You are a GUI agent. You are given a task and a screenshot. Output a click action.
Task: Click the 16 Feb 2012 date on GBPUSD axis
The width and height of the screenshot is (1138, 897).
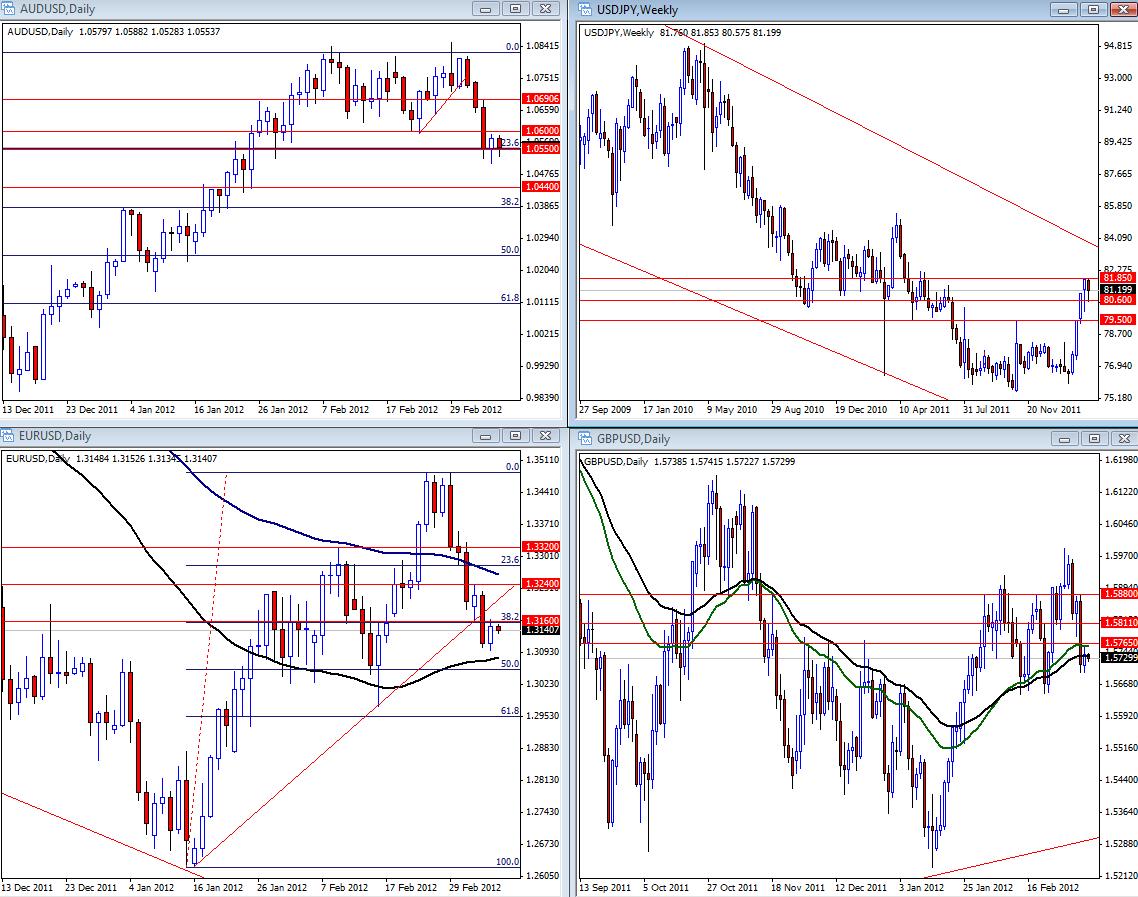pyautogui.click(x=1052, y=887)
